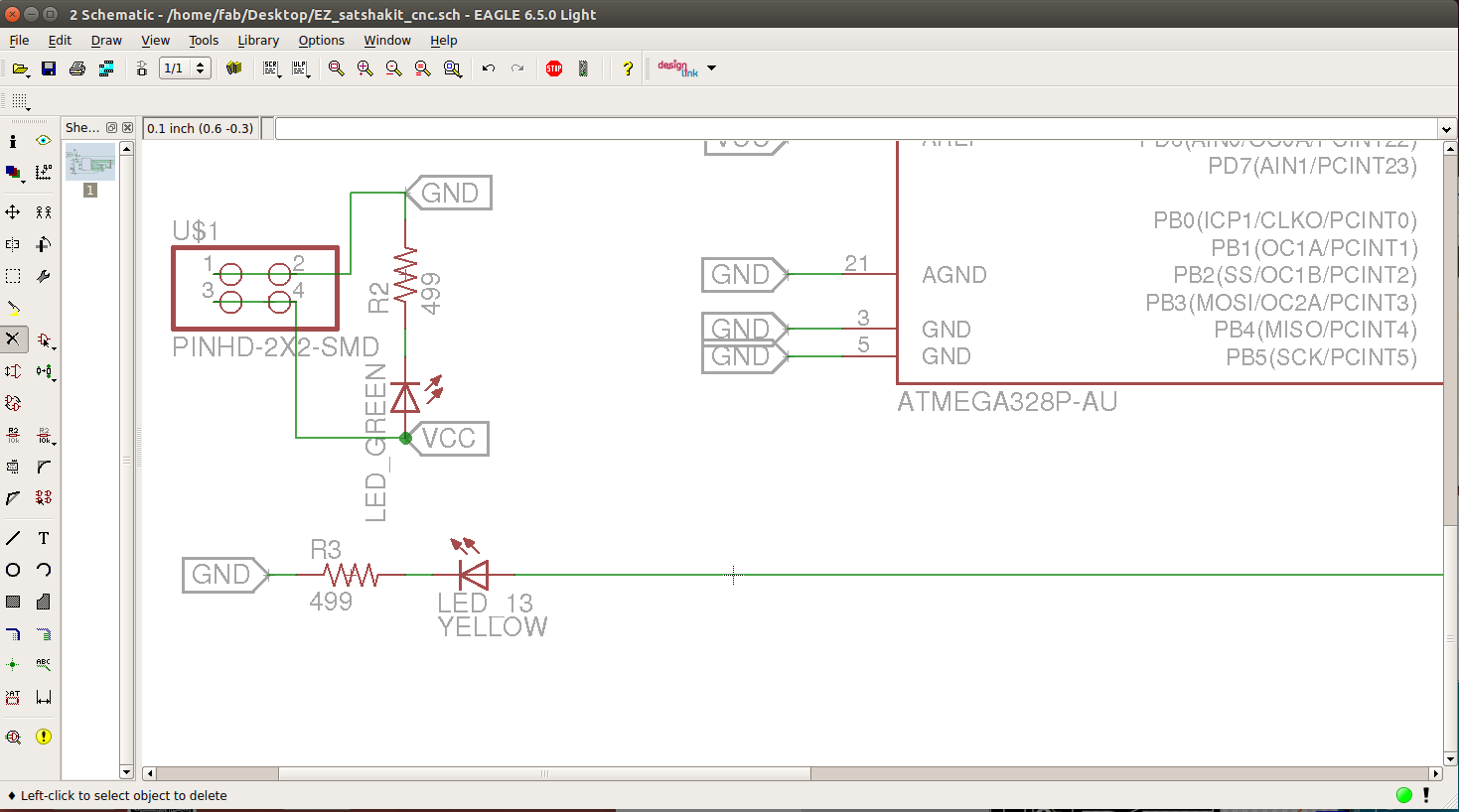The width and height of the screenshot is (1459, 812).
Task: Select the Info tool
Action: (x=13, y=141)
